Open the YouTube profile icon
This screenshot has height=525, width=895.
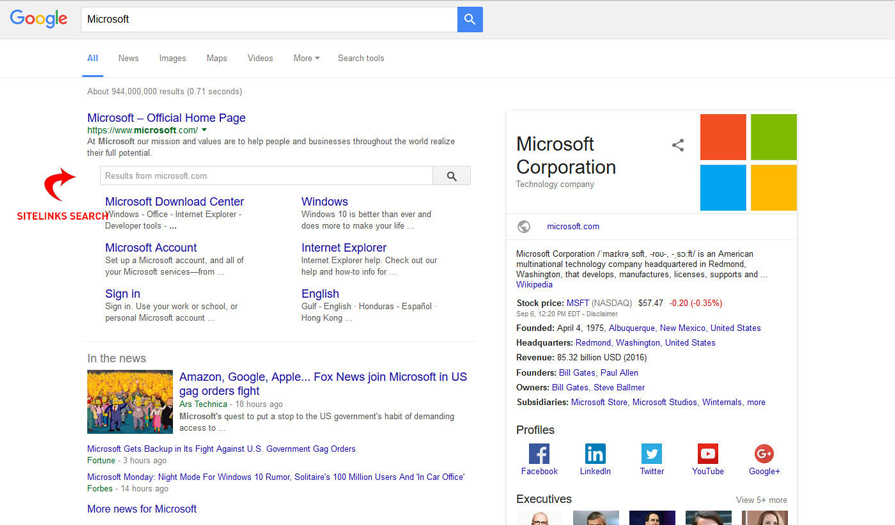point(708,454)
